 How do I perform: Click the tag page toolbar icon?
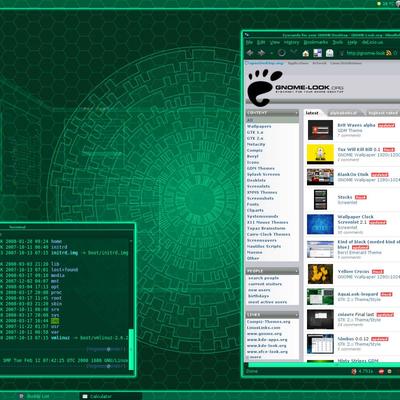click(x=330, y=53)
